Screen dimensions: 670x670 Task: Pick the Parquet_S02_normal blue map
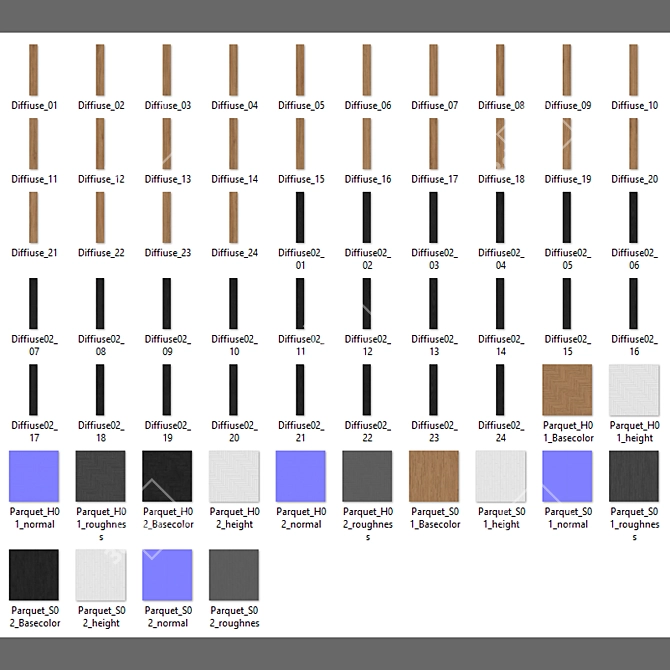click(x=167, y=574)
